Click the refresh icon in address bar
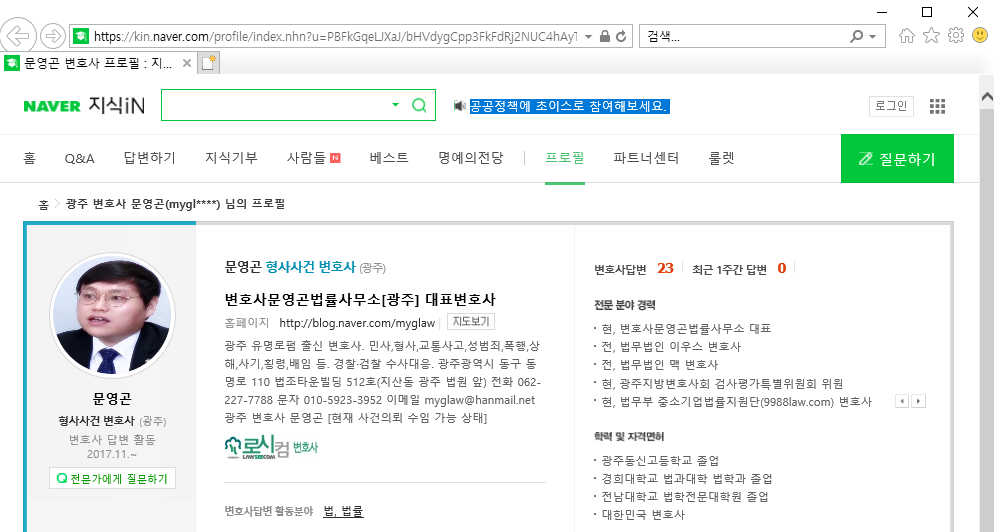Screen dimensions: 994x532 tap(621, 36)
